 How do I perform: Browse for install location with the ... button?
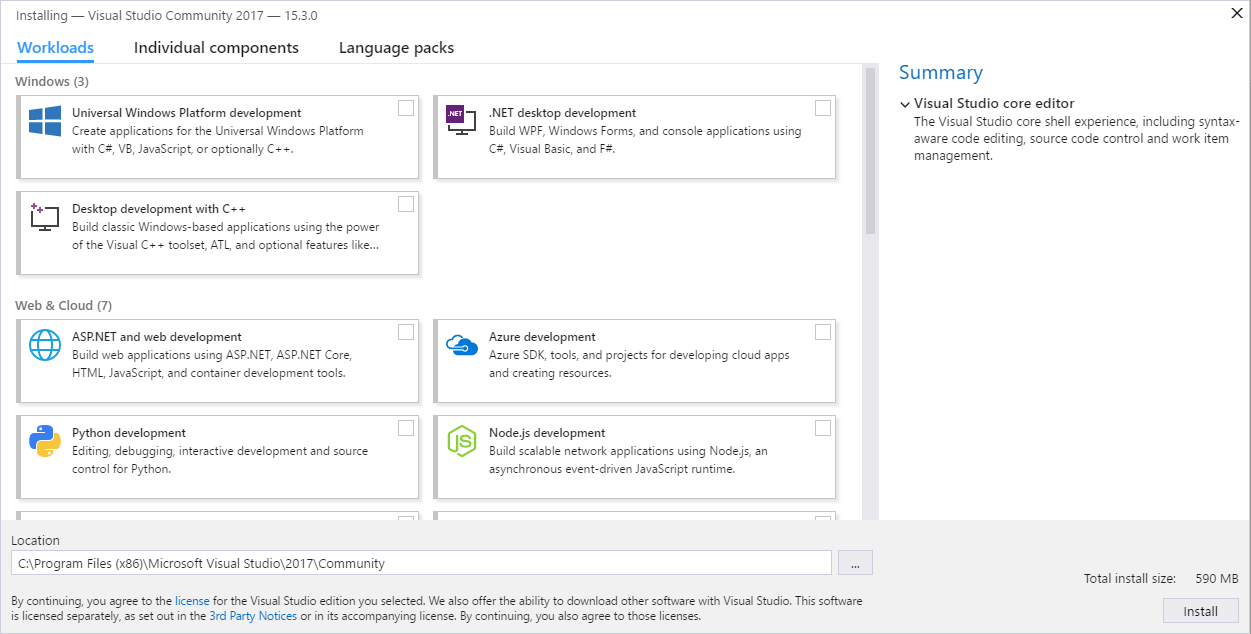(855, 563)
